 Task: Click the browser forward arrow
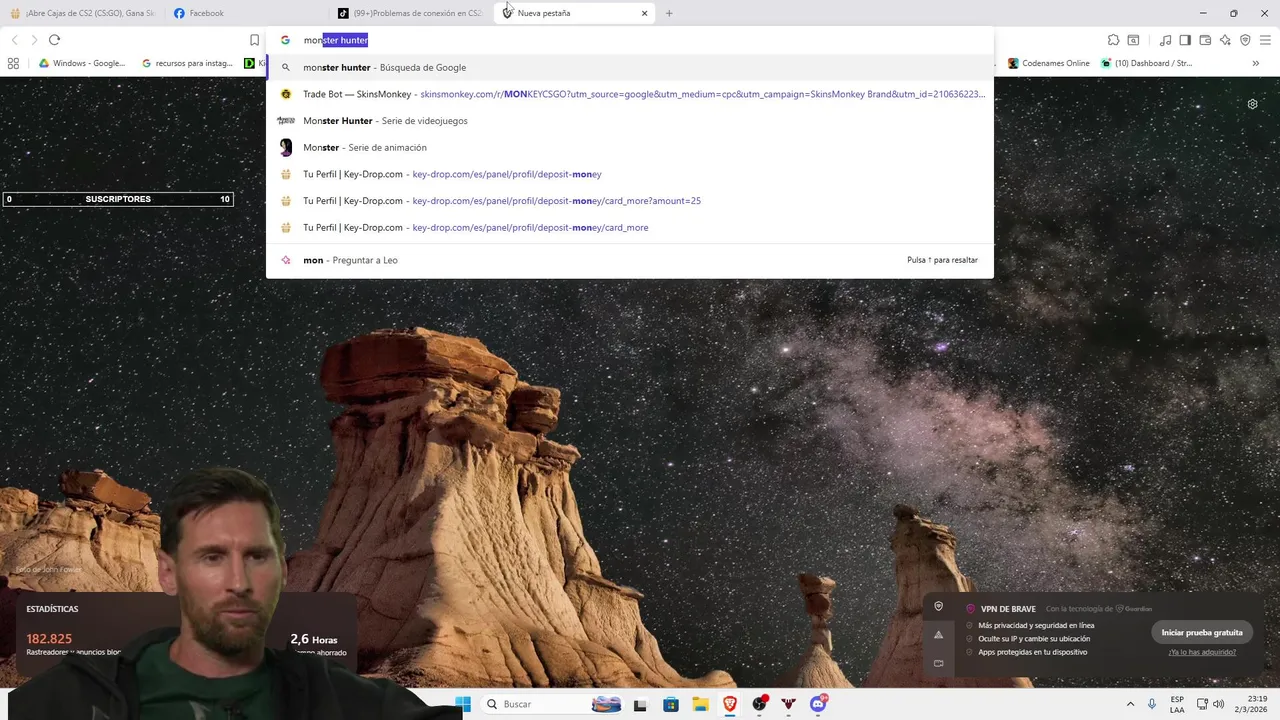tap(34, 40)
